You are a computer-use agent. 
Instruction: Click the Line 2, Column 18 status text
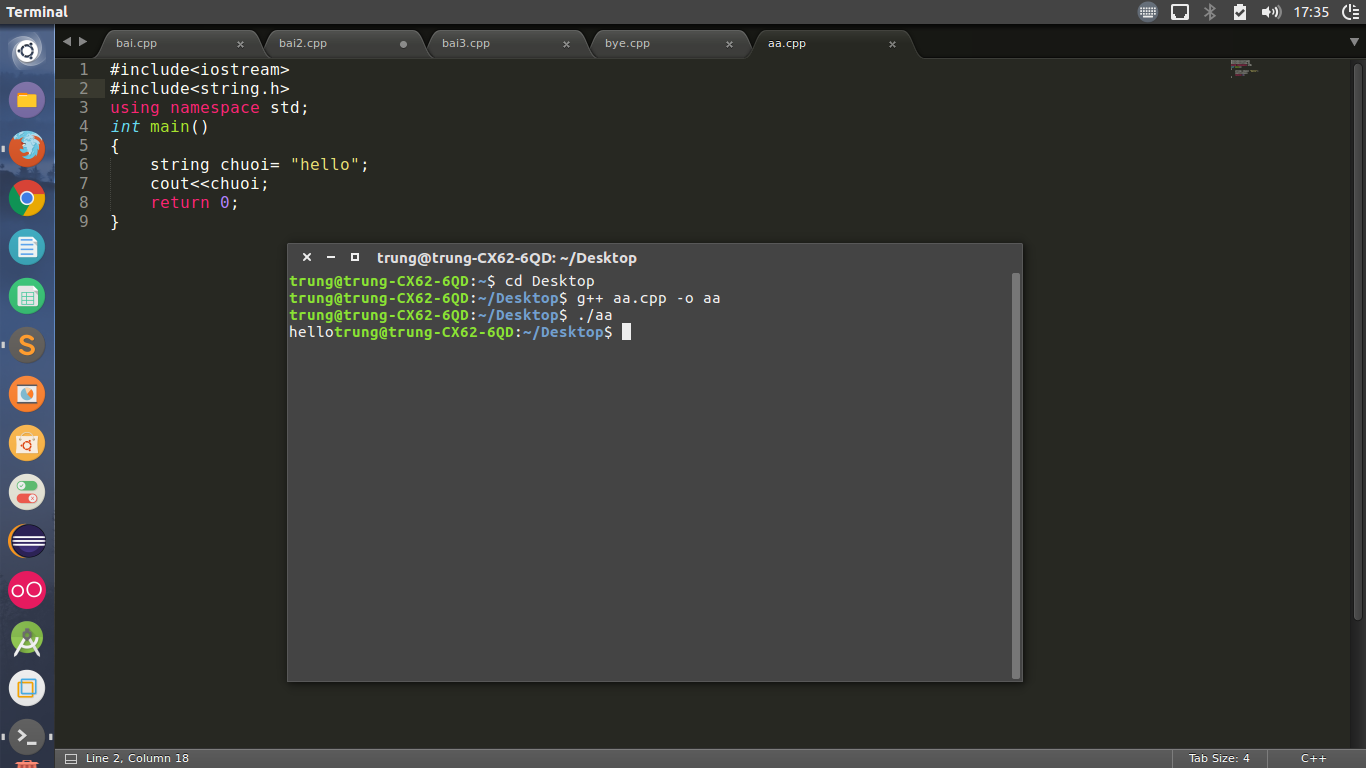click(137, 758)
